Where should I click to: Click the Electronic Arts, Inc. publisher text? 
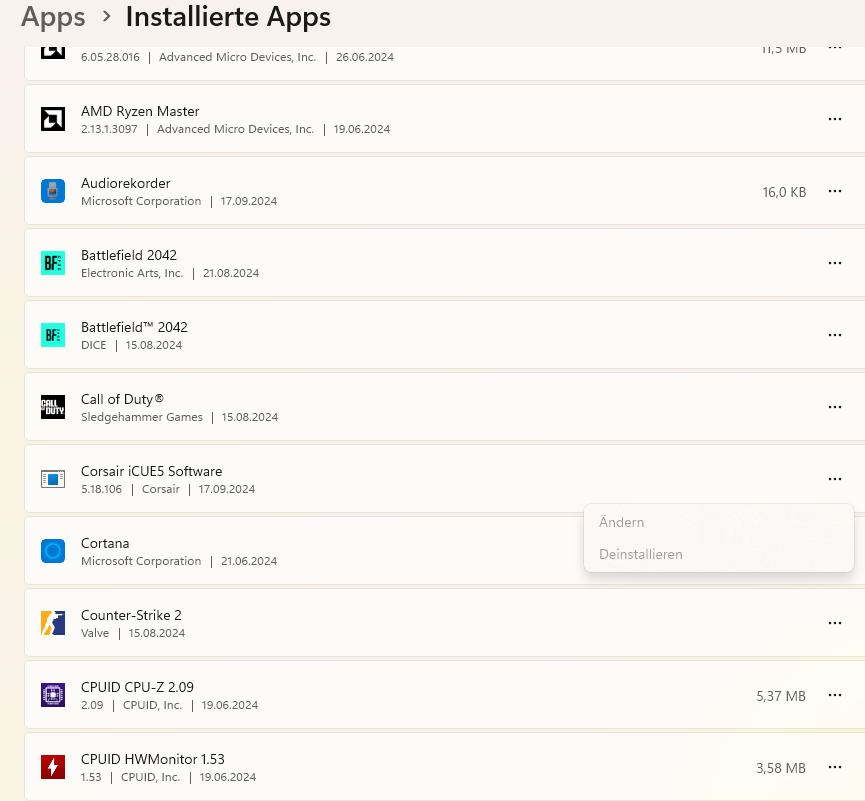132,273
